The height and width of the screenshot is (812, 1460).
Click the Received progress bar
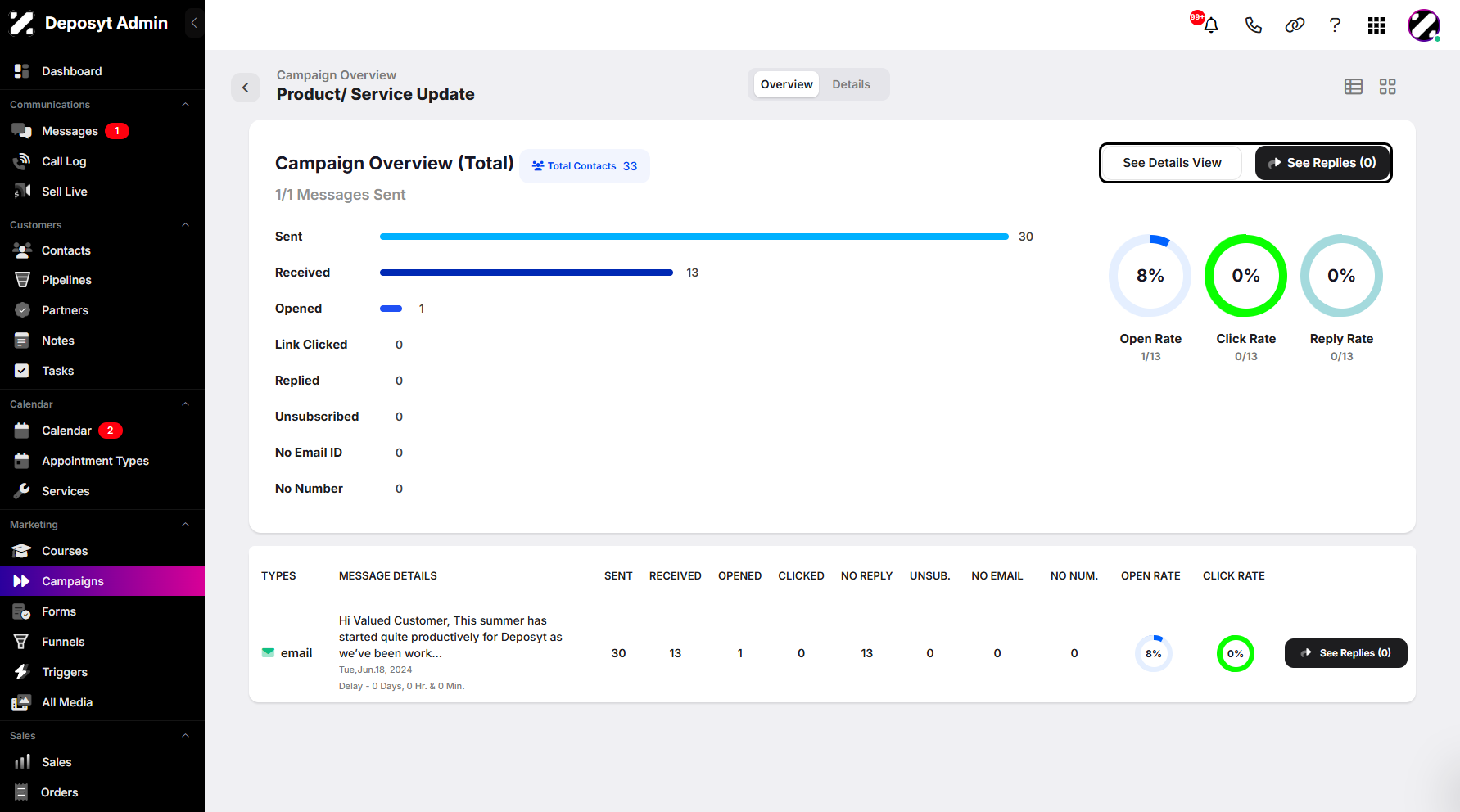coord(527,273)
